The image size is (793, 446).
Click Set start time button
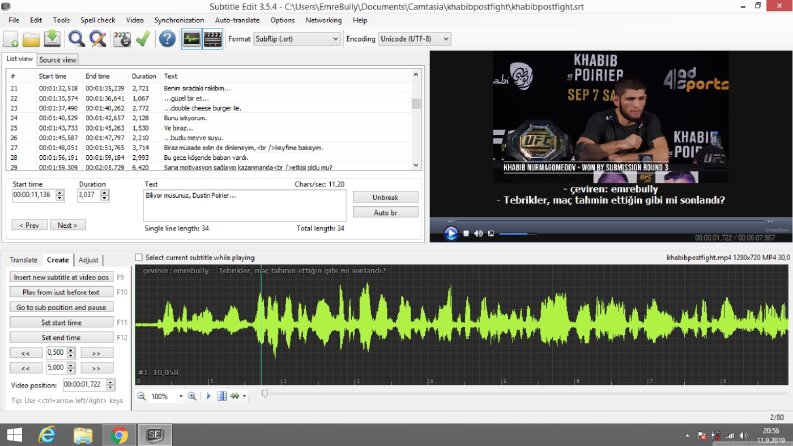click(61, 323)
